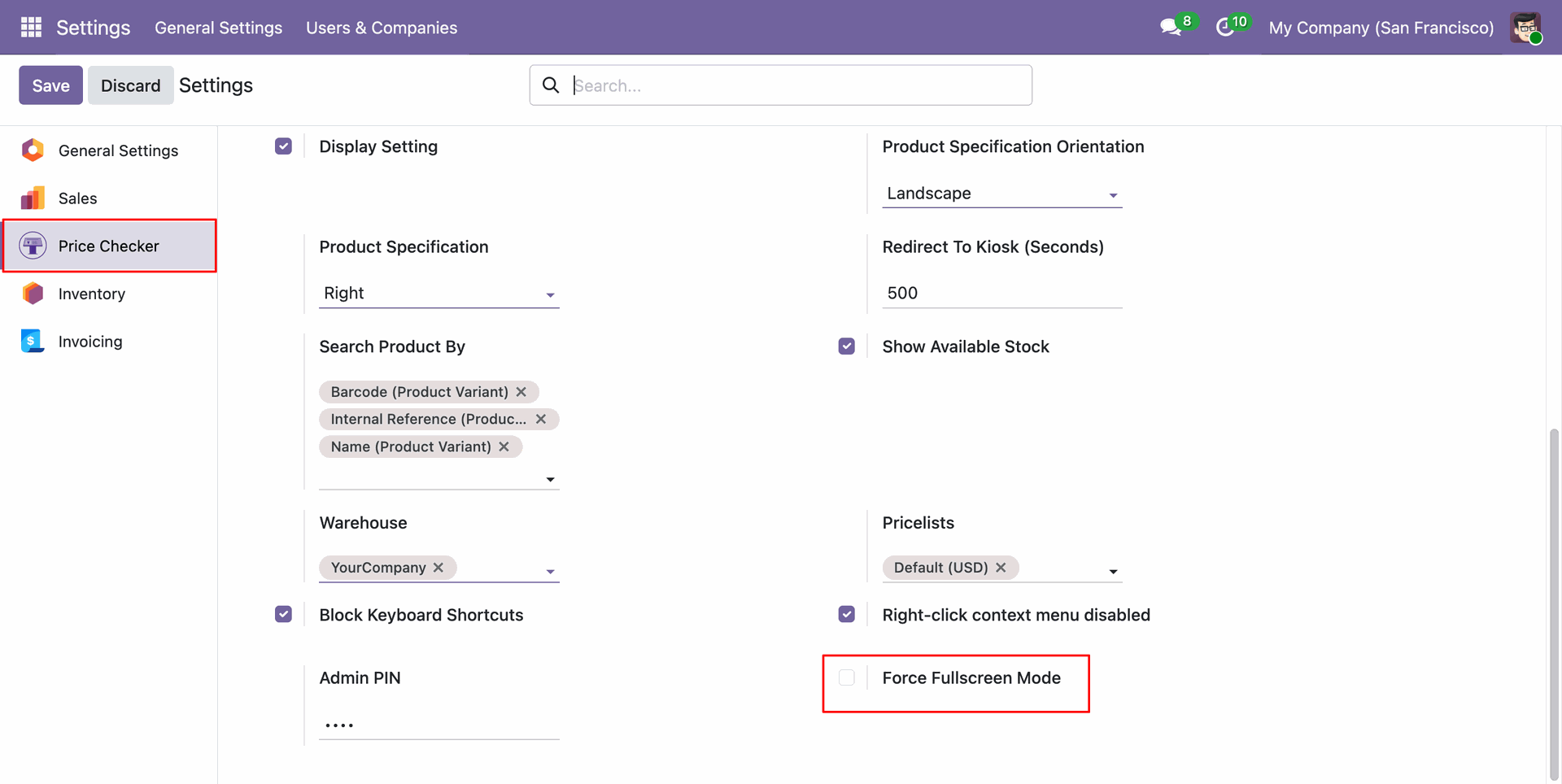
Task: Select the Inventory icon in sidebar
Action: 33,294
